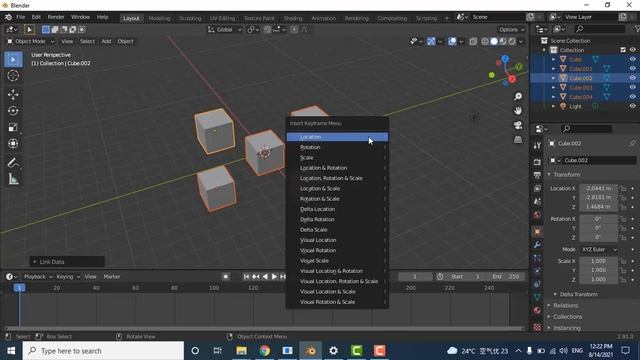Choose Delta Location option
The width and height of the screenshot is (640, 360).
coord(337,209)
